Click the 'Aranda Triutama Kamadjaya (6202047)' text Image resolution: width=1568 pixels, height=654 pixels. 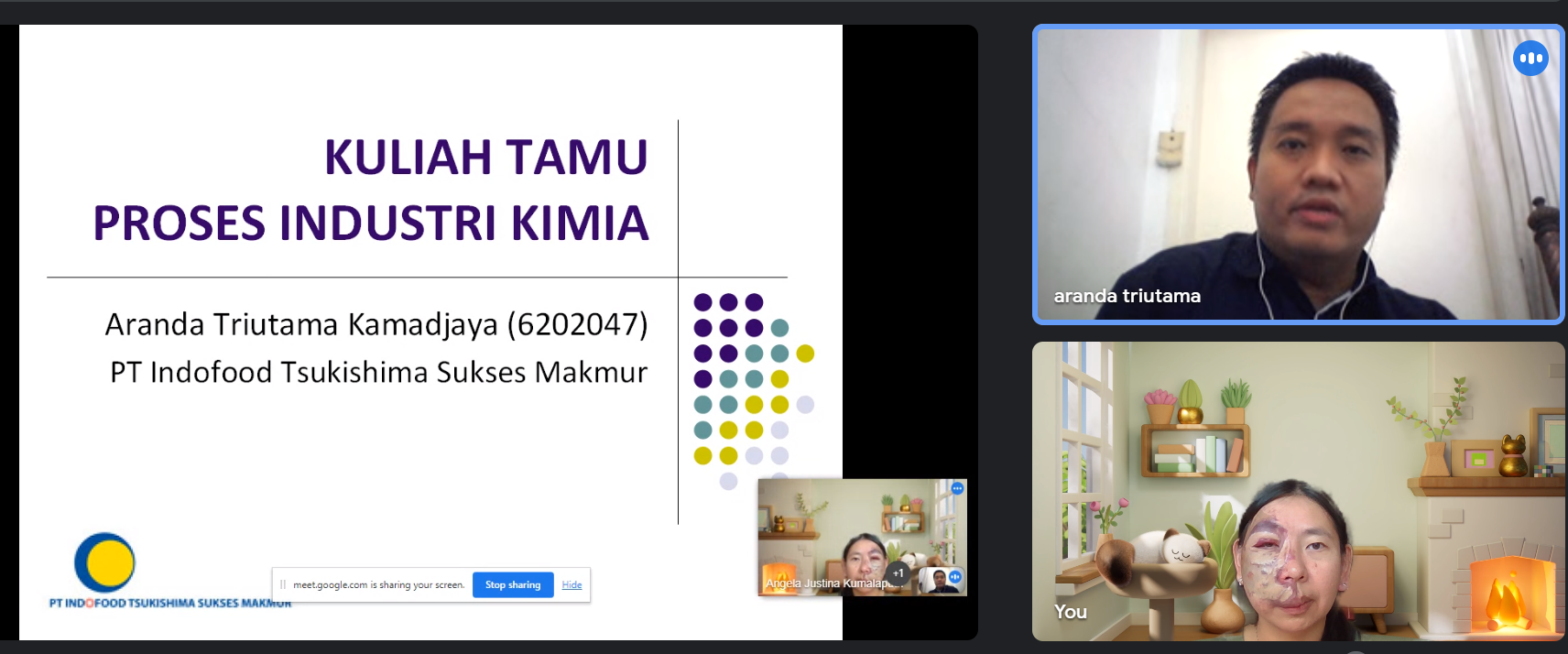[x=376, y=324]
